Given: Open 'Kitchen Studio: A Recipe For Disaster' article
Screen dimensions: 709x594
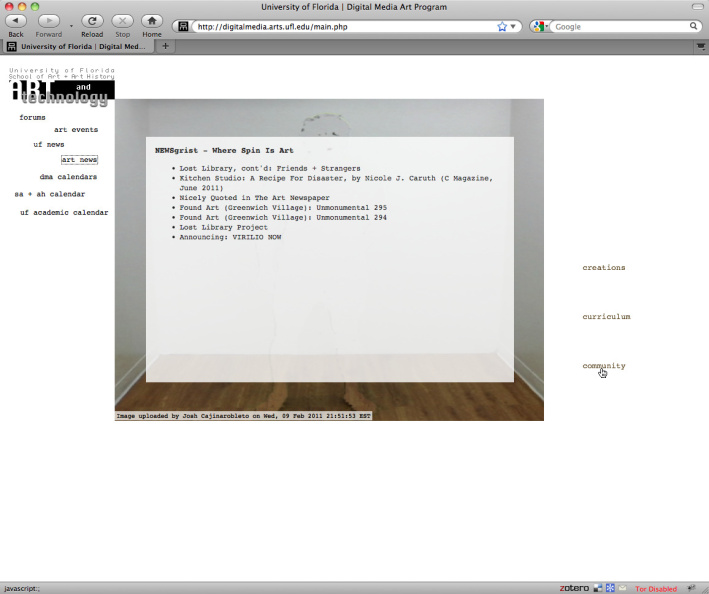Looking at the screenshot, I should [336, 183].
